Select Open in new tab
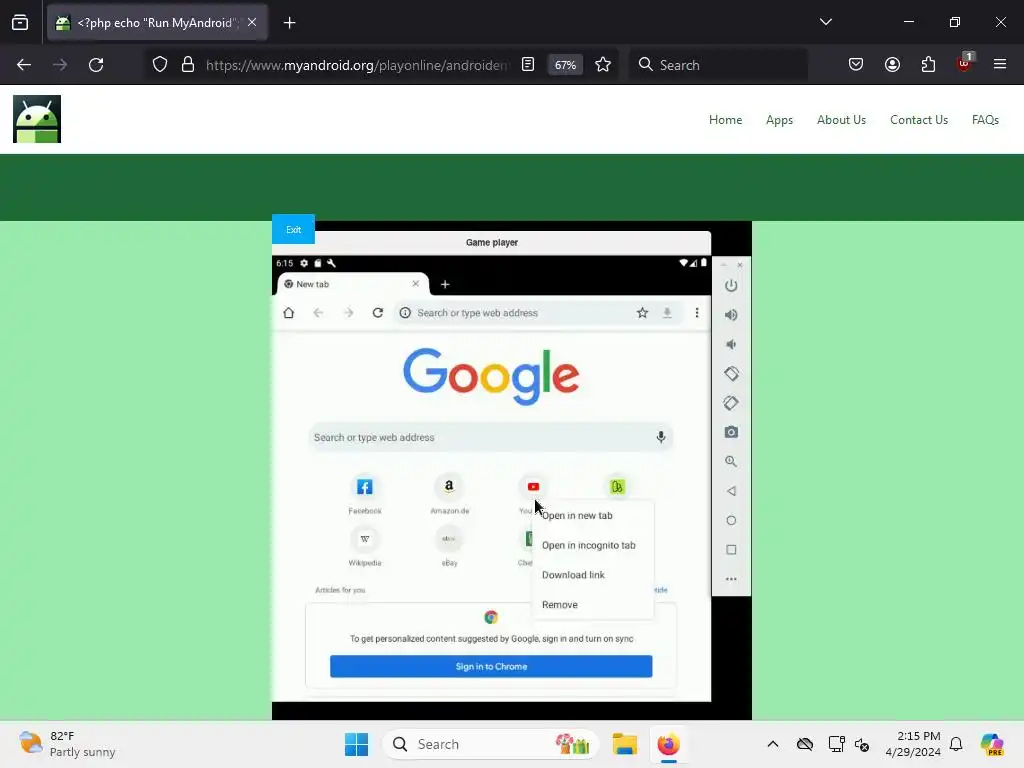Screen dimensions: 1024x768 point(577,515)
